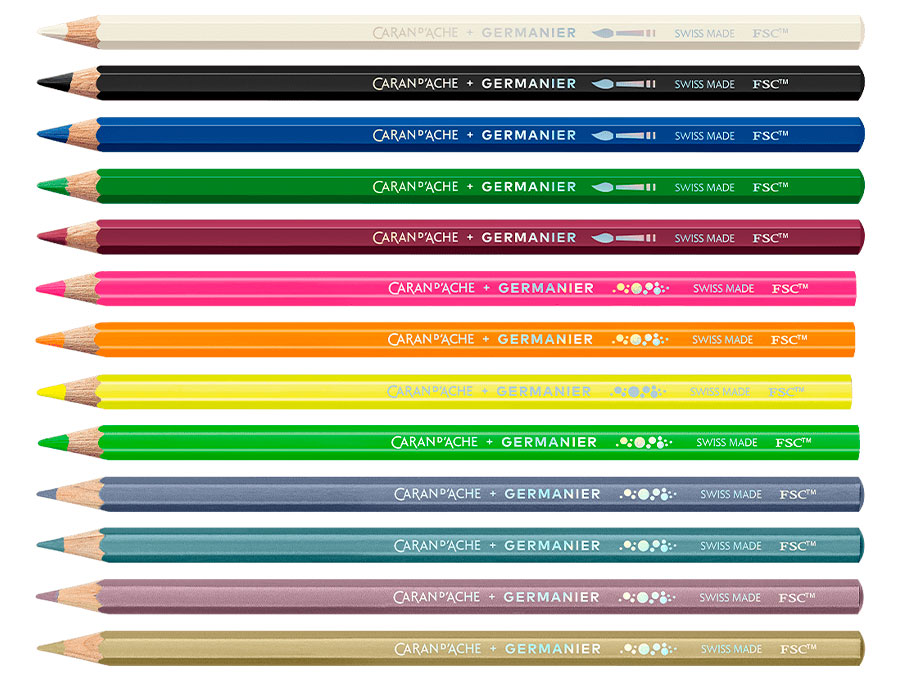Click the FSC mark on the cream pencil
Screen dimensions: 900x682
tap(770, 33)
